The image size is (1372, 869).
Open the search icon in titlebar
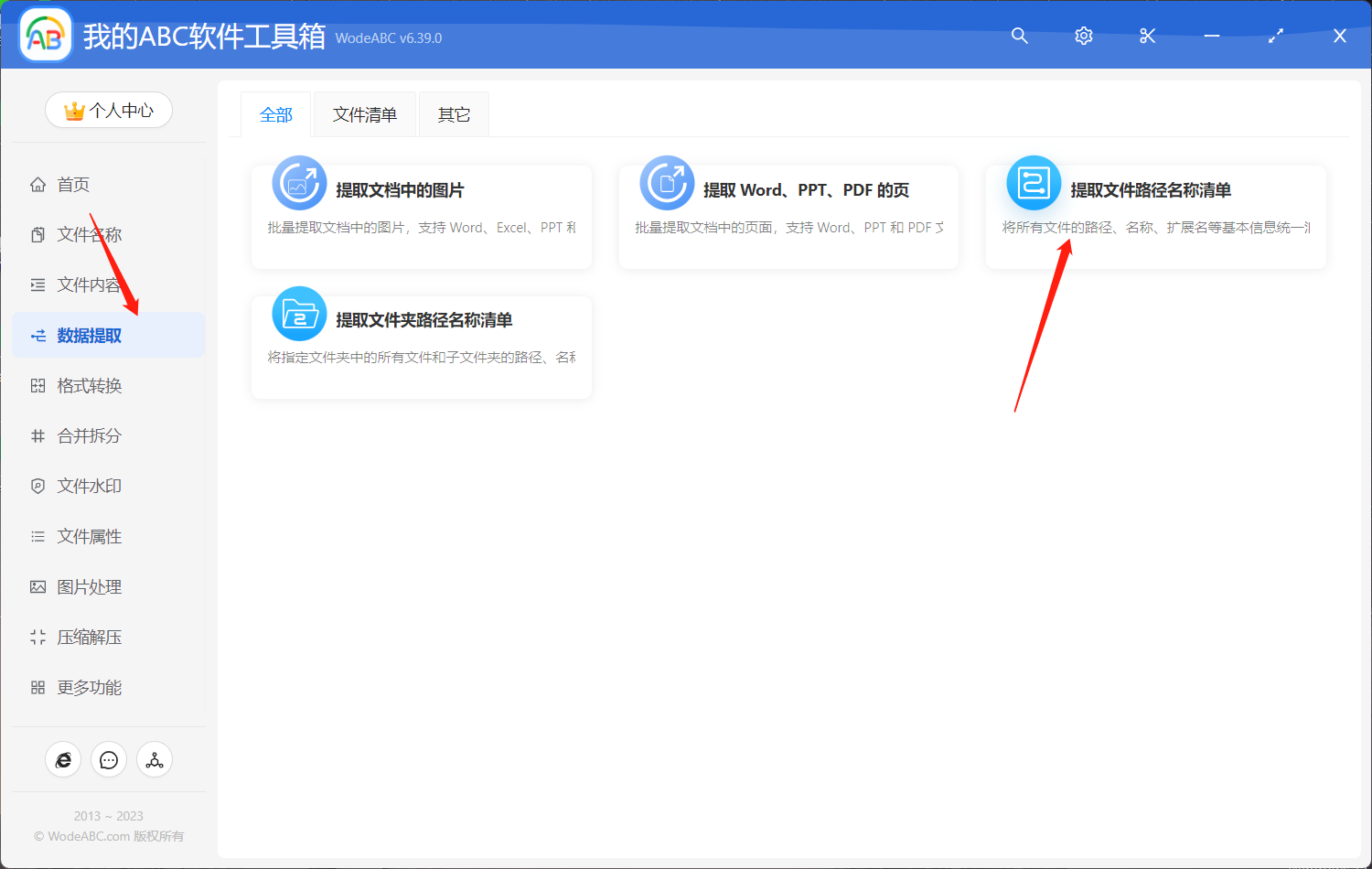[1019, 36]
